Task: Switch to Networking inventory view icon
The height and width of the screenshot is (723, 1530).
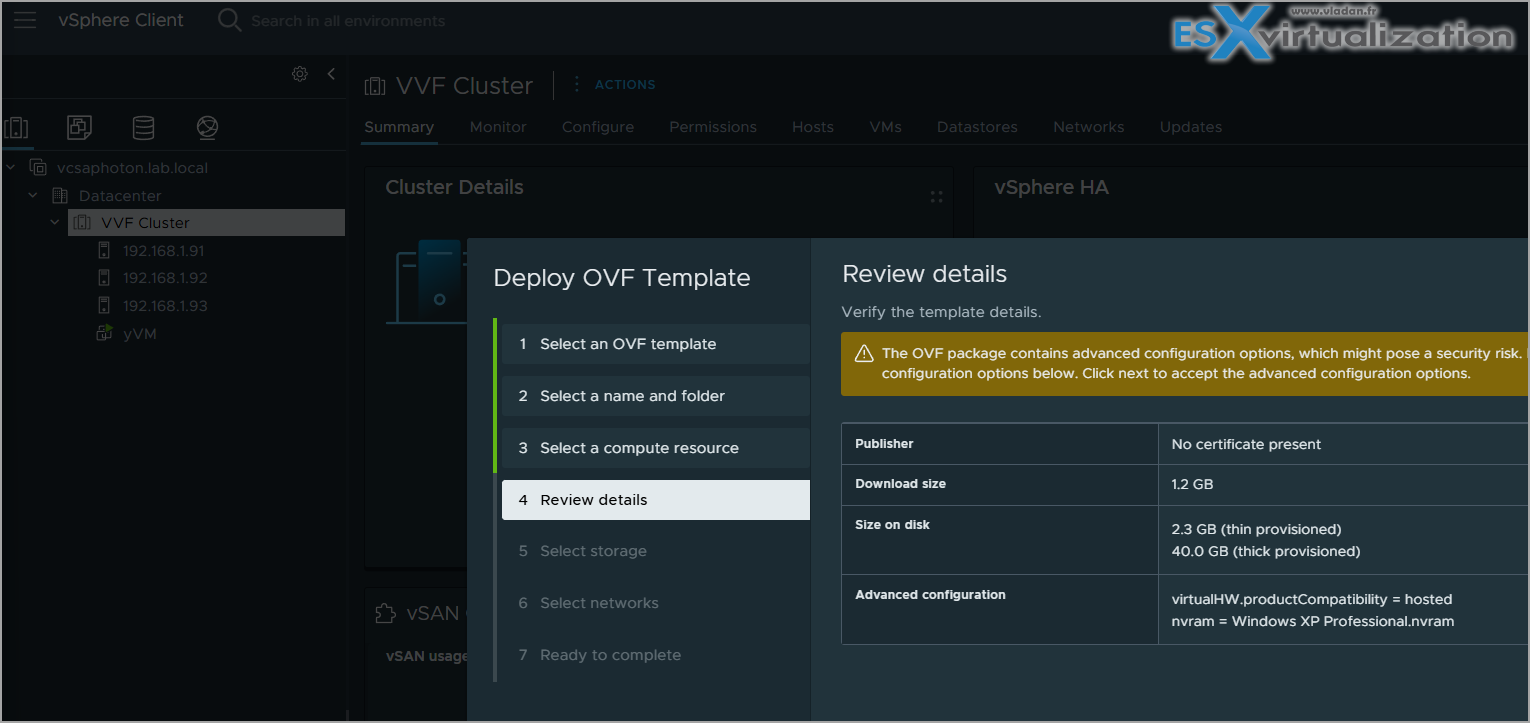Action: (207, 127)
